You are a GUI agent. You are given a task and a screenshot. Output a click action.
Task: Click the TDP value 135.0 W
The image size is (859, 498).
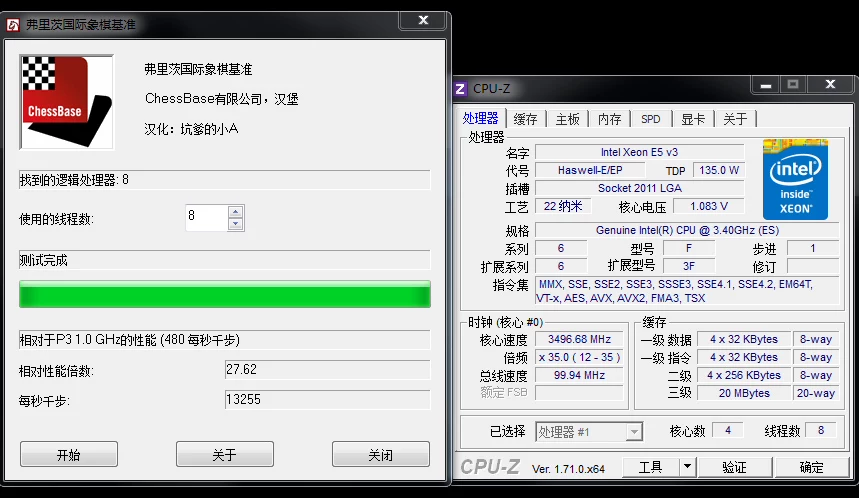[719, 170]
